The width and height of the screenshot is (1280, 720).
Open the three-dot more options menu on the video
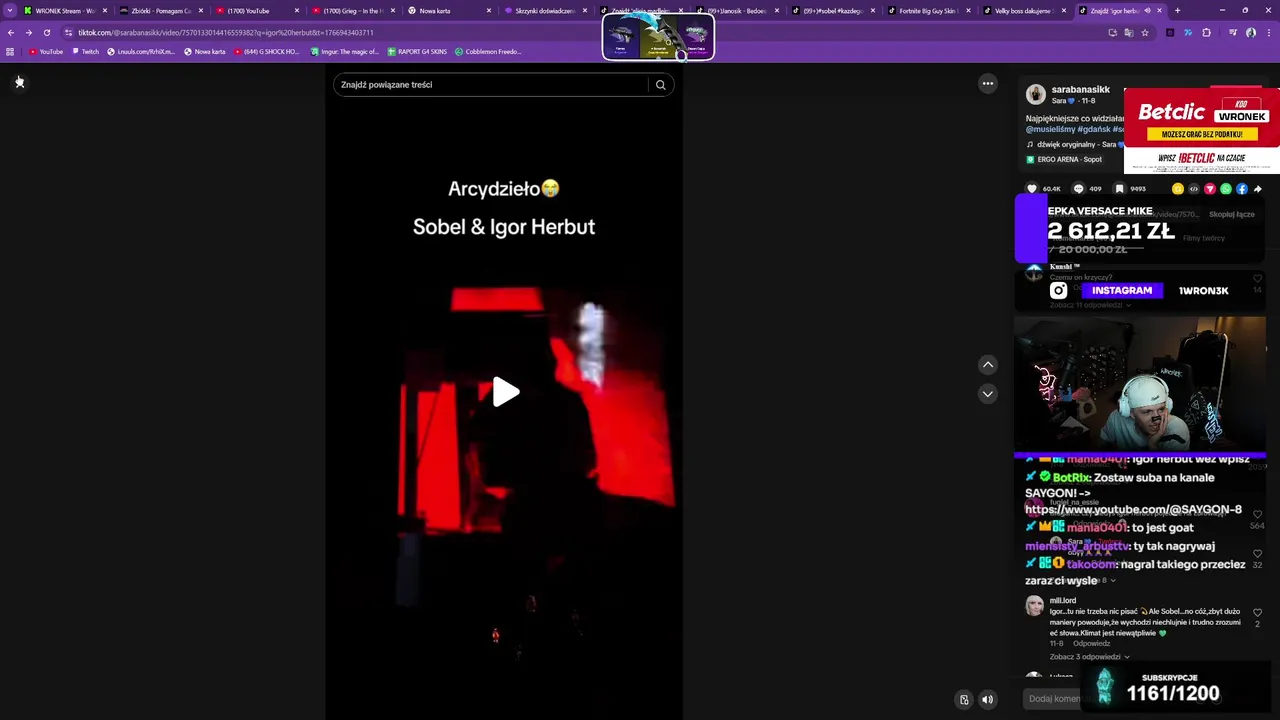pyautogui.click(x=987, y=84)
